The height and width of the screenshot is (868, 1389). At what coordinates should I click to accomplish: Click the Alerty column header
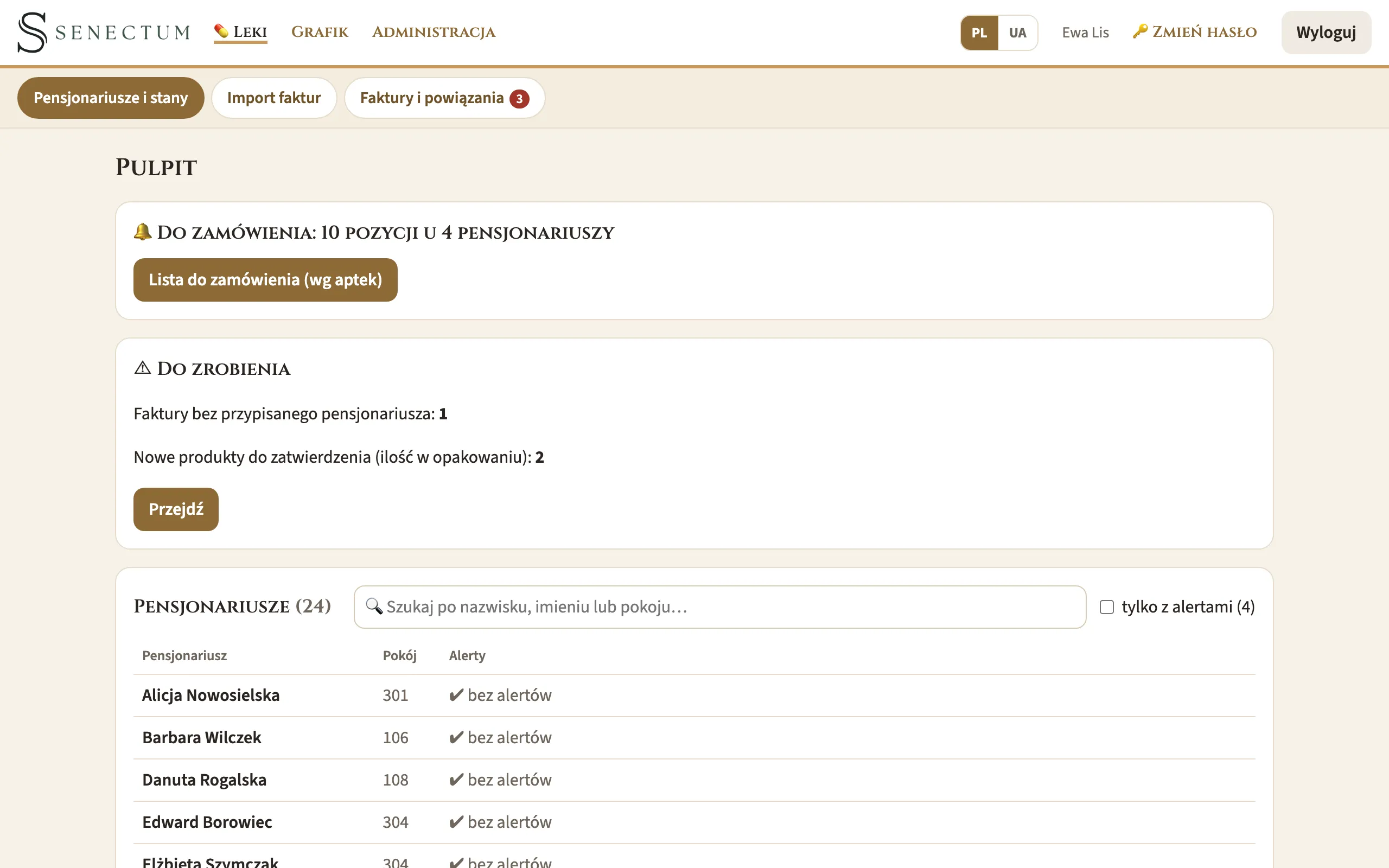(x=467, y=655)
